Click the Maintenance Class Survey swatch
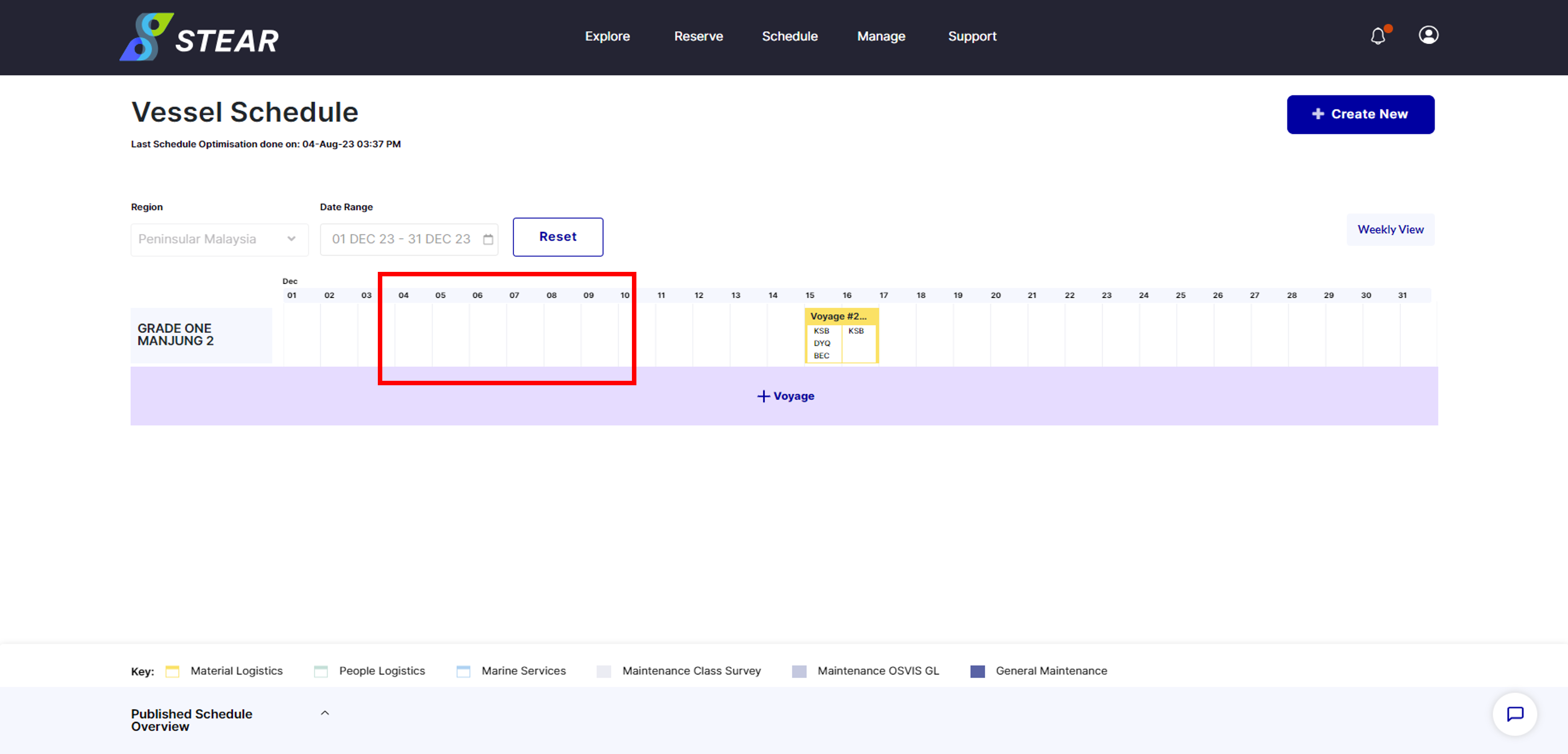Image resolution: width=1568 pixels, height=754 pixels. tap(604, 671)
